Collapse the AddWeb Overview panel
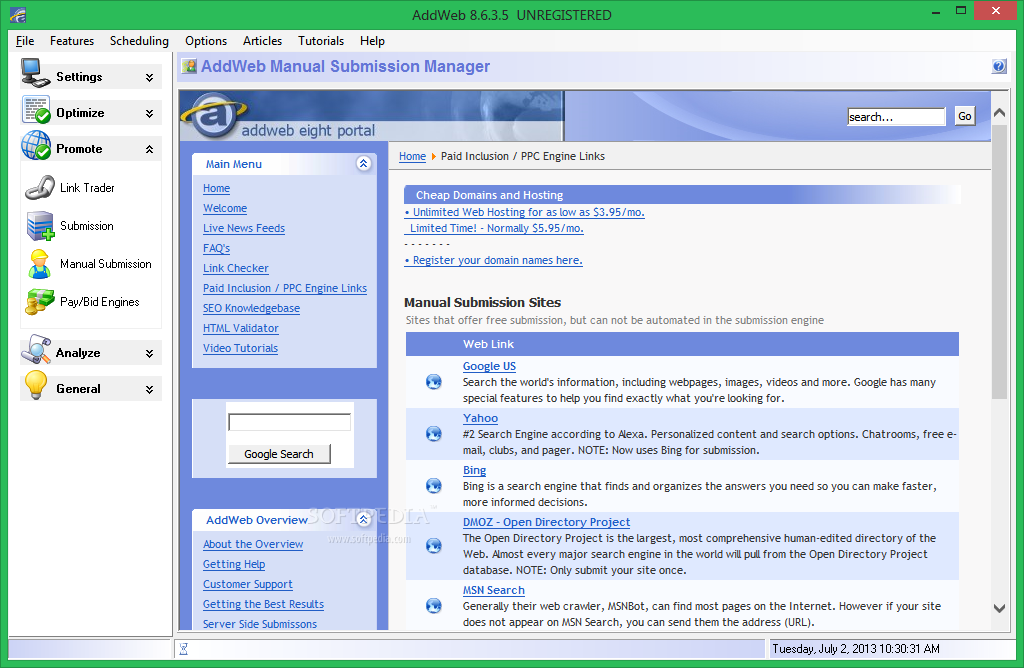Screen dimensions: 1024x668 pyautogui.click(x=364, y=519)
